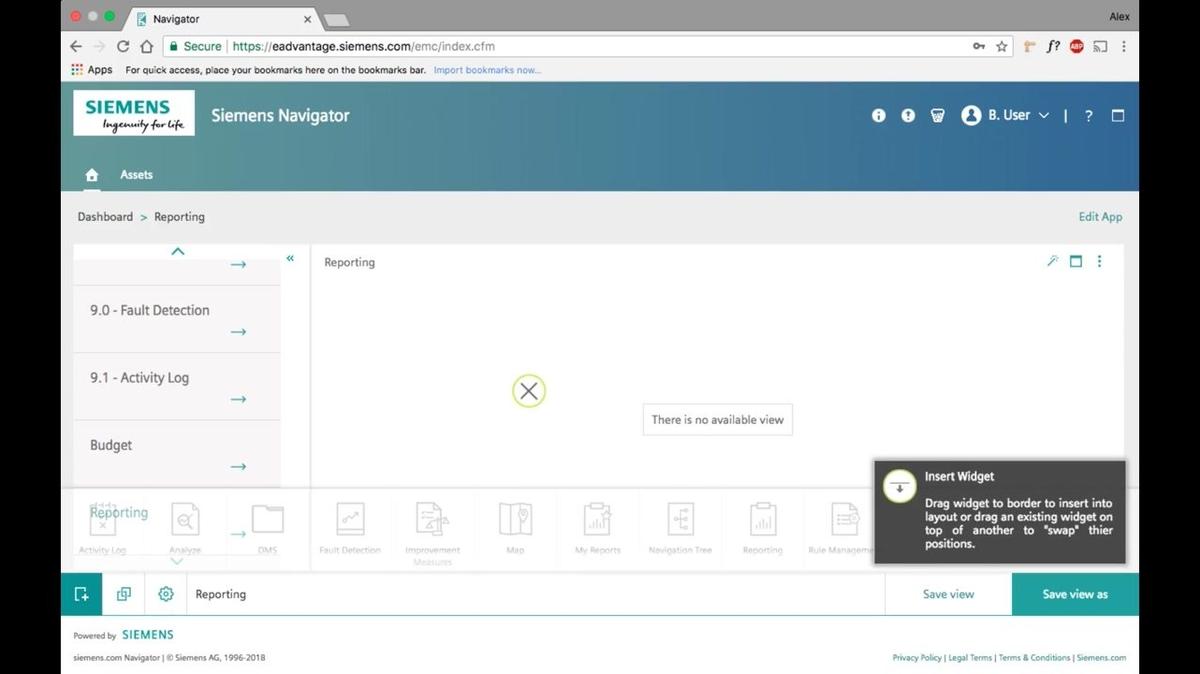The height and width of the screenshot is (674, 1200).
Task: Click the Home icon in the navigation bar
Action: point(92,175)
